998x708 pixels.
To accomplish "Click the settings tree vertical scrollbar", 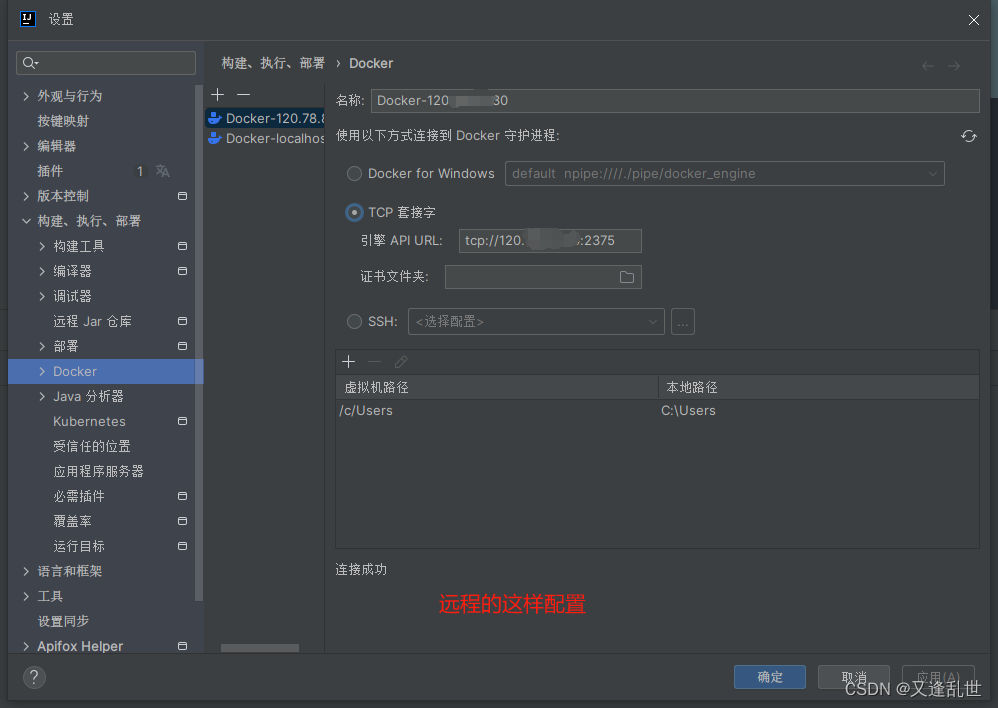I will point(199,344).
